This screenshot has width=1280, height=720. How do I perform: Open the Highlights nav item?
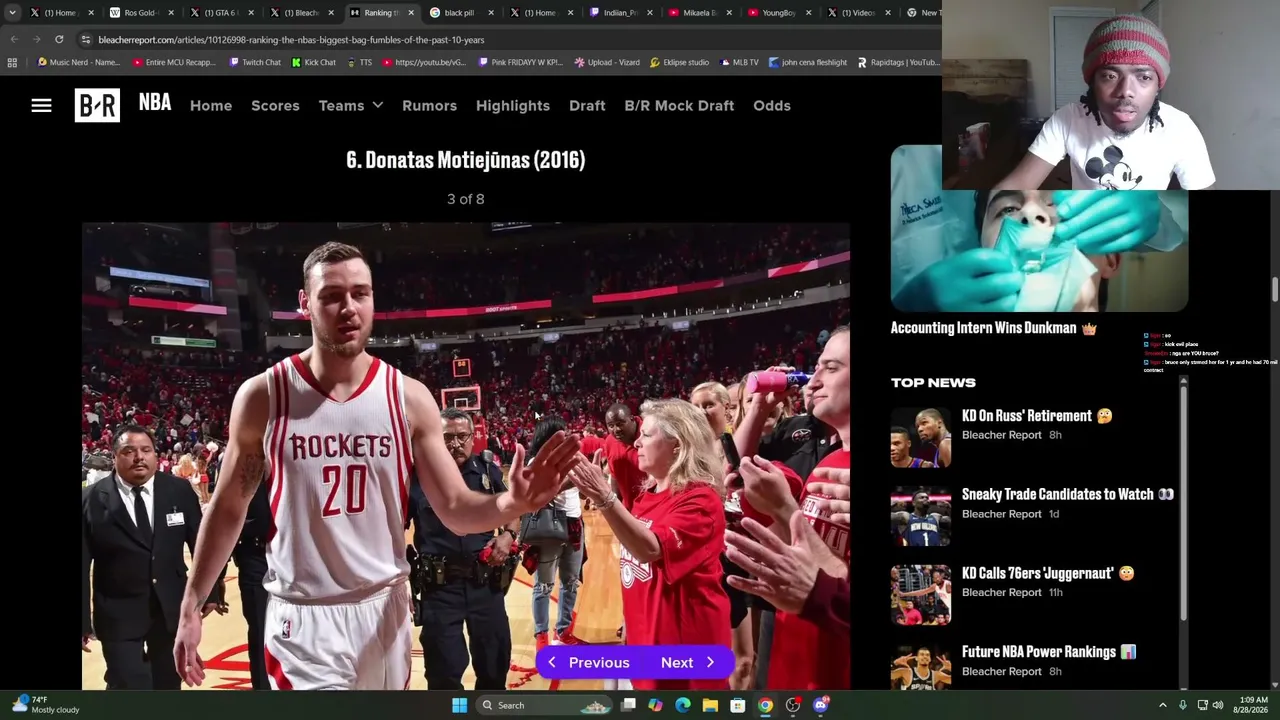513,105
